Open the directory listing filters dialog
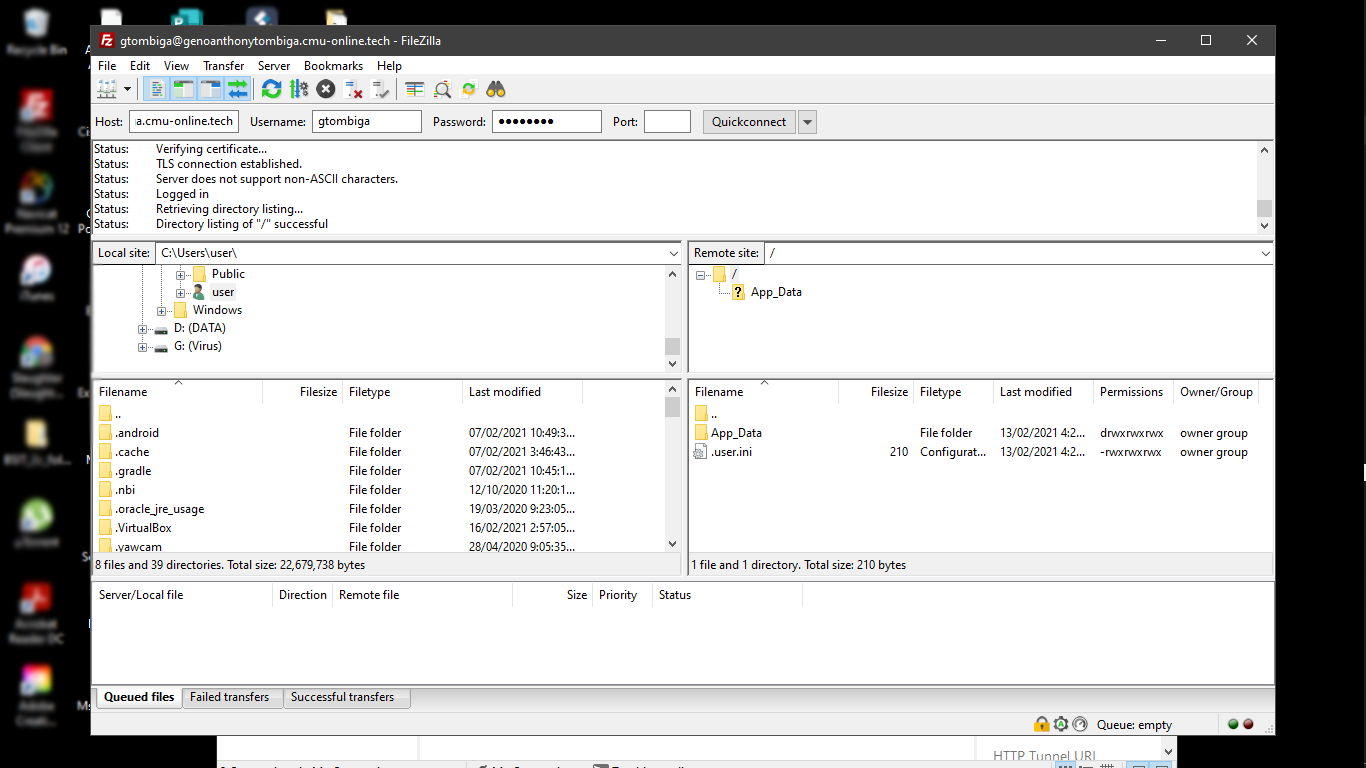This screenshot has width=1366, height=768. click(414, 89)
